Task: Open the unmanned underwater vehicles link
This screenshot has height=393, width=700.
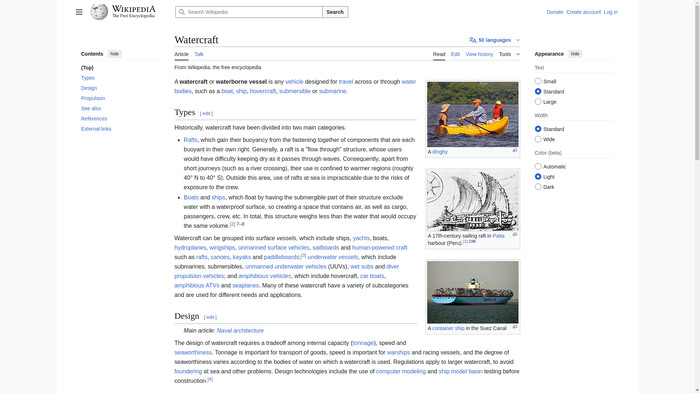Action: (286, 267)
